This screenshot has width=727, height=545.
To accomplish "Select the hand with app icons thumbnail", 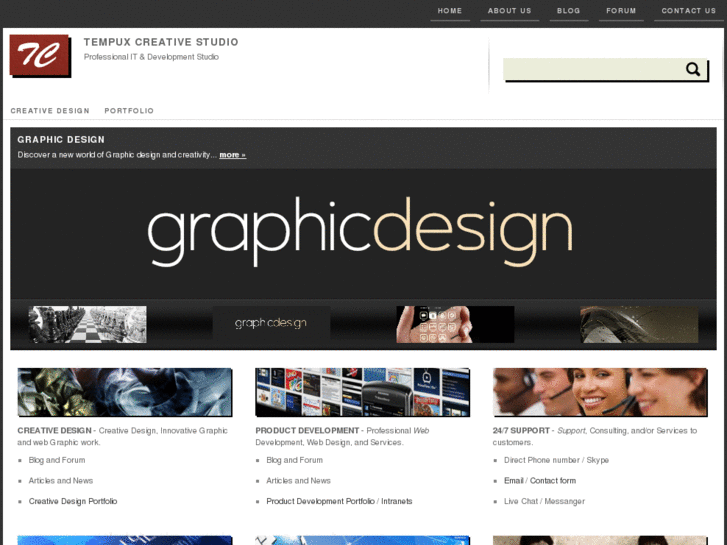I will point(455,324).
